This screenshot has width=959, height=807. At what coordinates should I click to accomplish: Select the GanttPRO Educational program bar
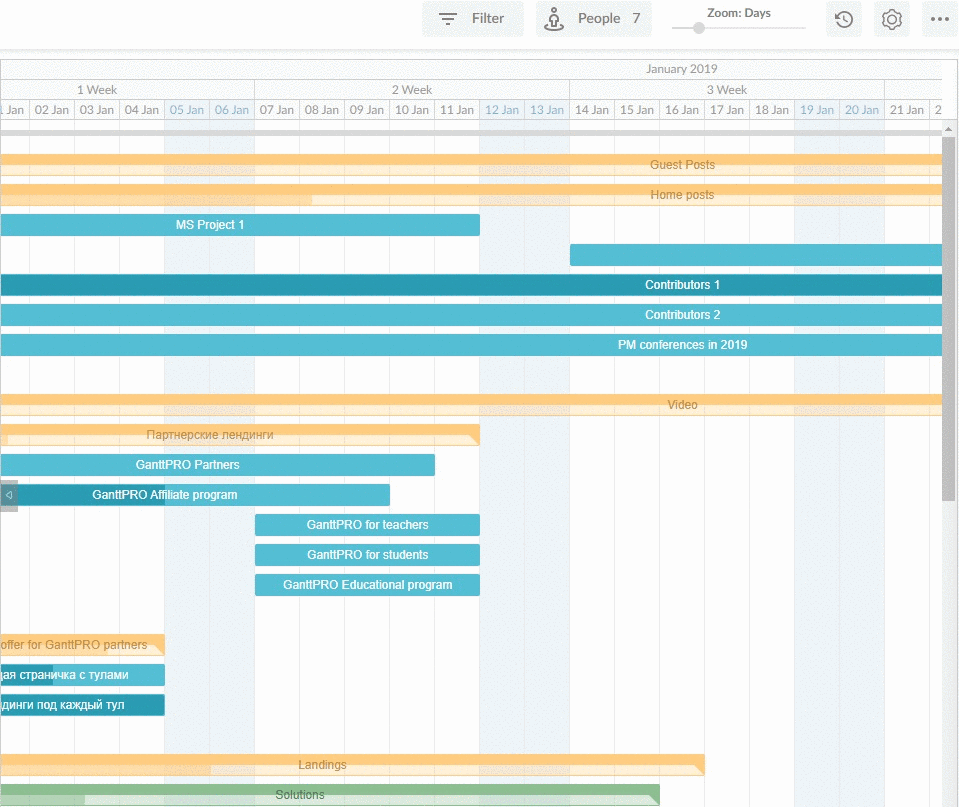(x=367, y=585)
